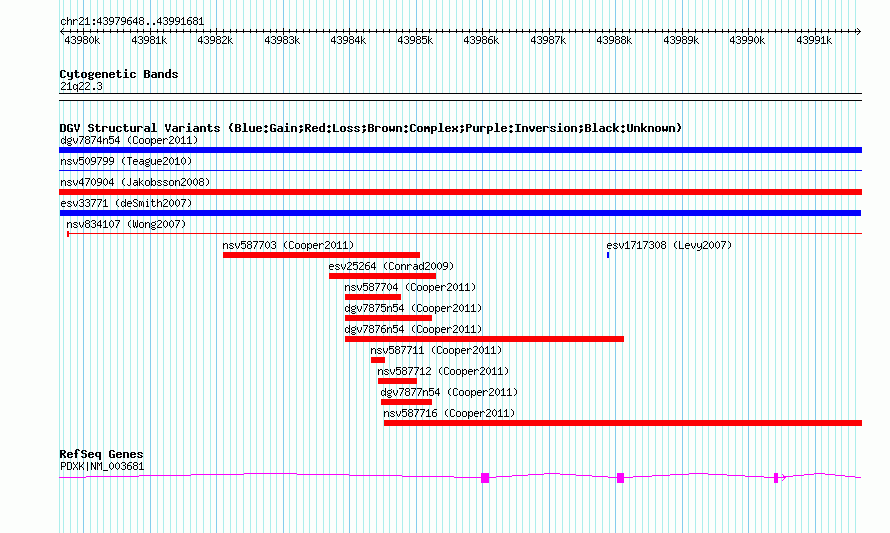Select the blue dgv7874n54 gain bar
The width and height of the screenshot is (890, 533).
tap(460, 150)
